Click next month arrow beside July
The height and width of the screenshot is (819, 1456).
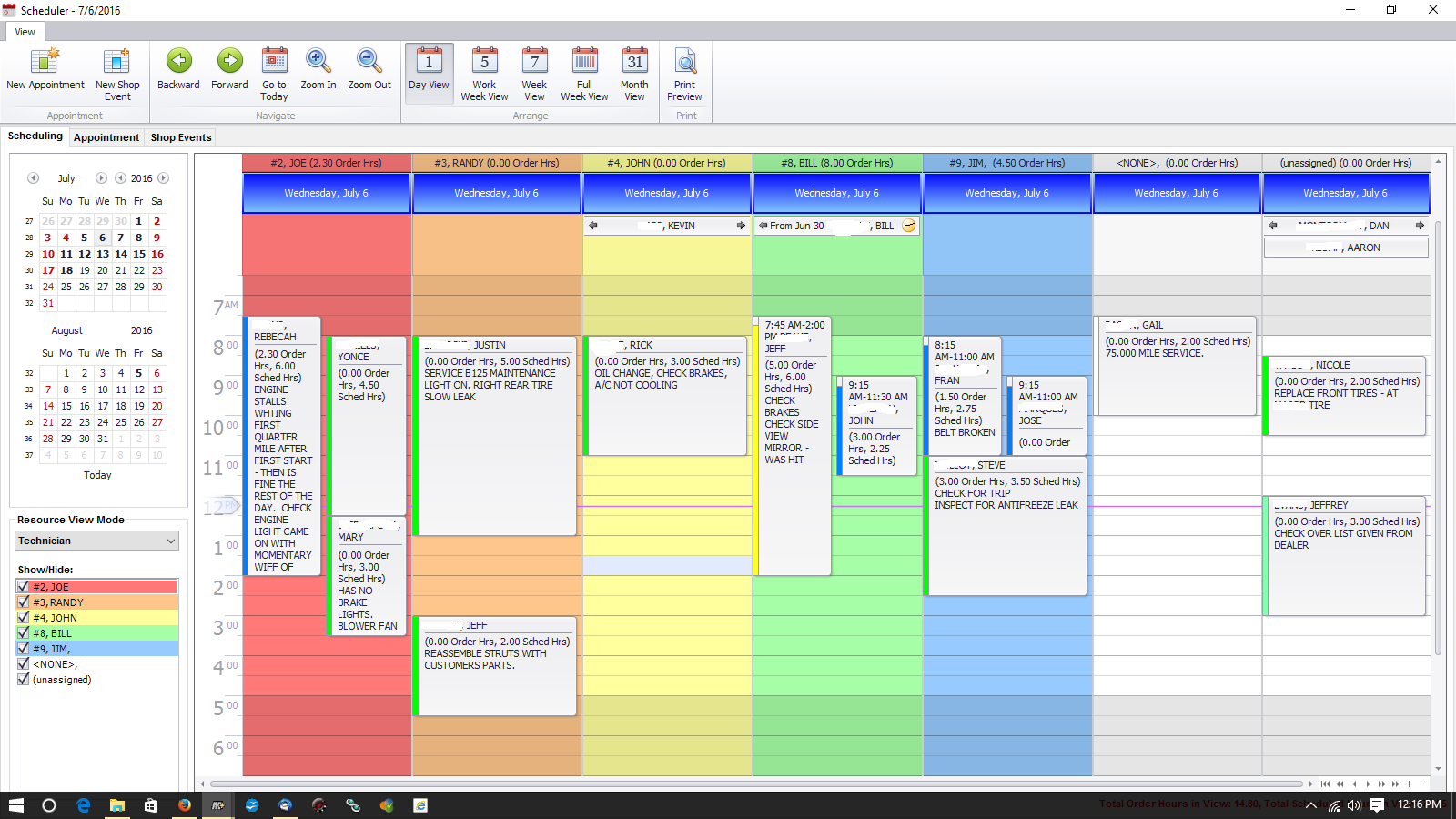point(101,178)
